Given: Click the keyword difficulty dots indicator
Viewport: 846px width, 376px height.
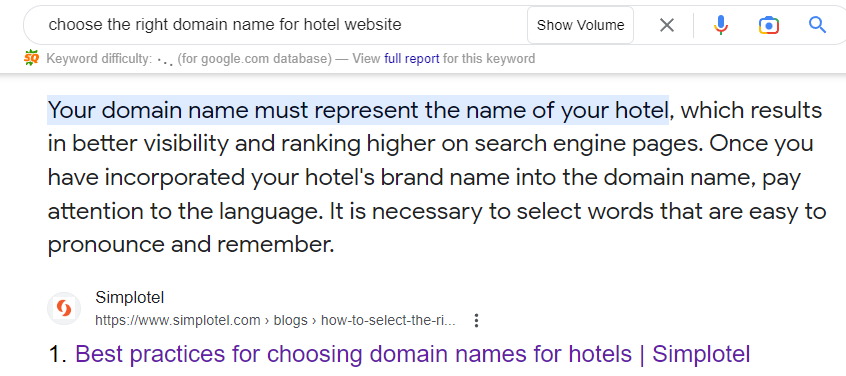Looking at the screenshot, I should (x=165, y=59).
